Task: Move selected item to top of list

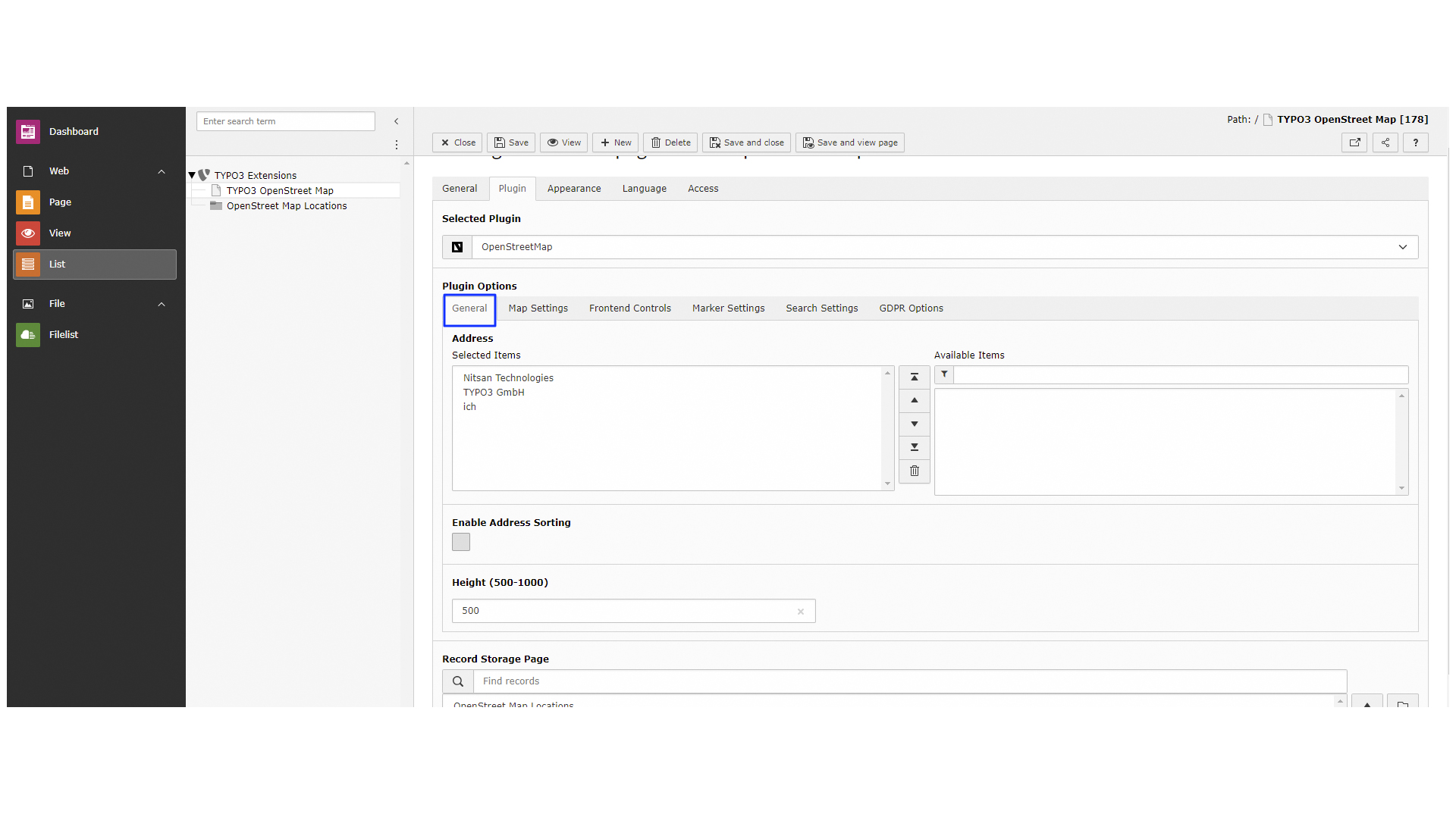Action: tap(914, 377)
